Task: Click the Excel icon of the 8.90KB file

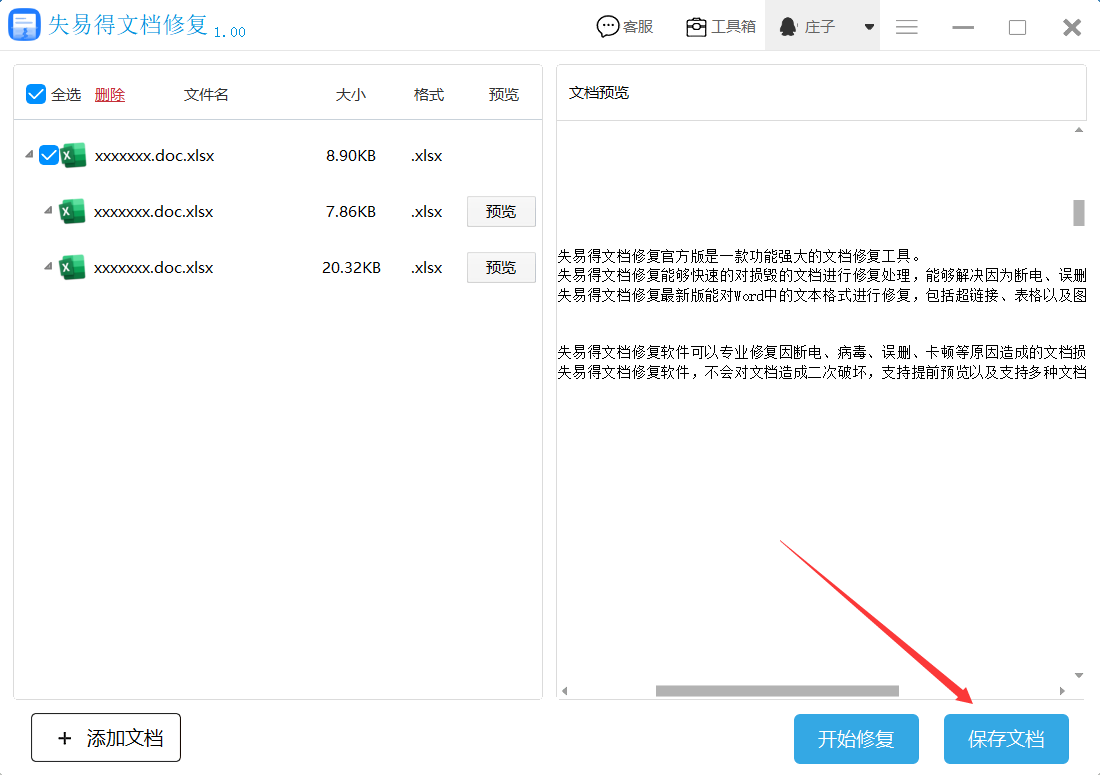Action: pos(74,155)
